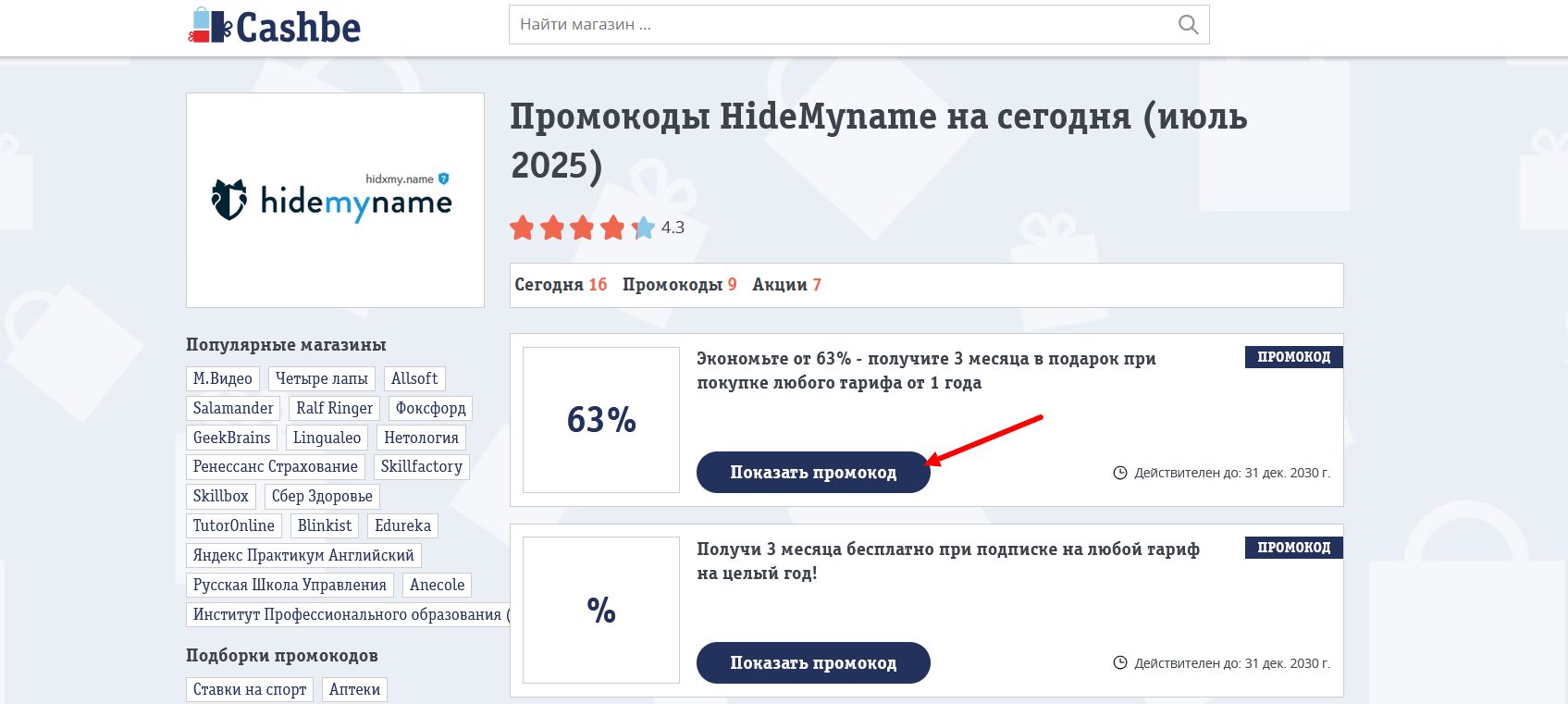Click clock icon in the 63% offer
The width and height of the screenshot is (1568, 704).
pyautogui.click(x=1120, y=473)
